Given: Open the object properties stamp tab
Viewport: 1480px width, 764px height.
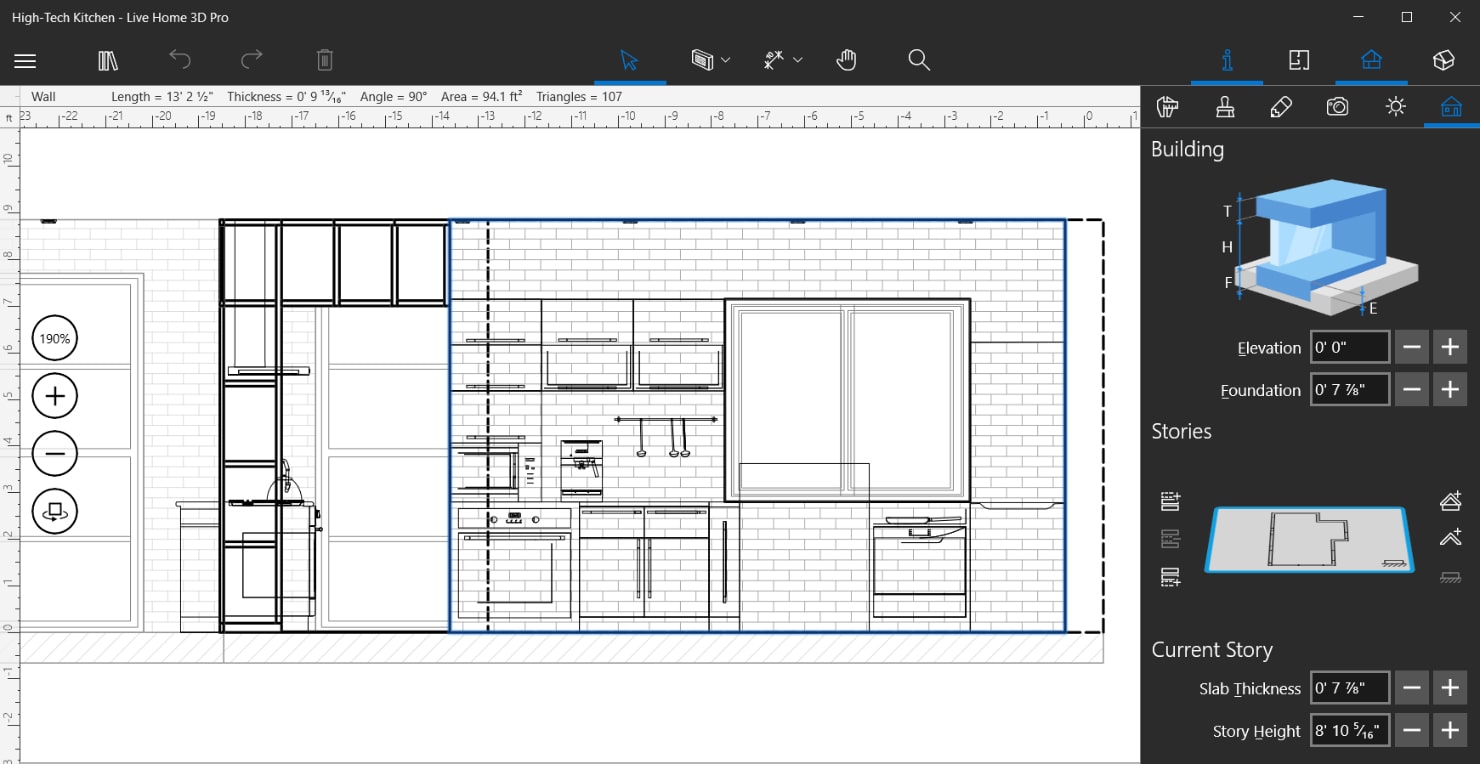Looking at the screenshot, I should coord(1224,107).
